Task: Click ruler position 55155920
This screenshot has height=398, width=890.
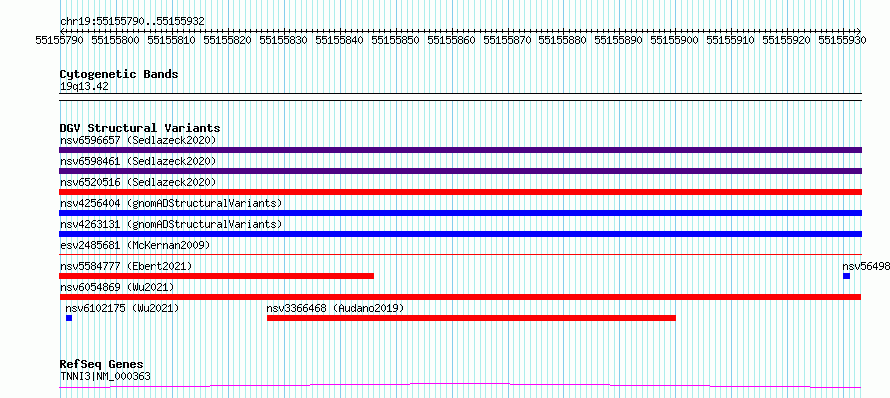Action: (787, 40)
